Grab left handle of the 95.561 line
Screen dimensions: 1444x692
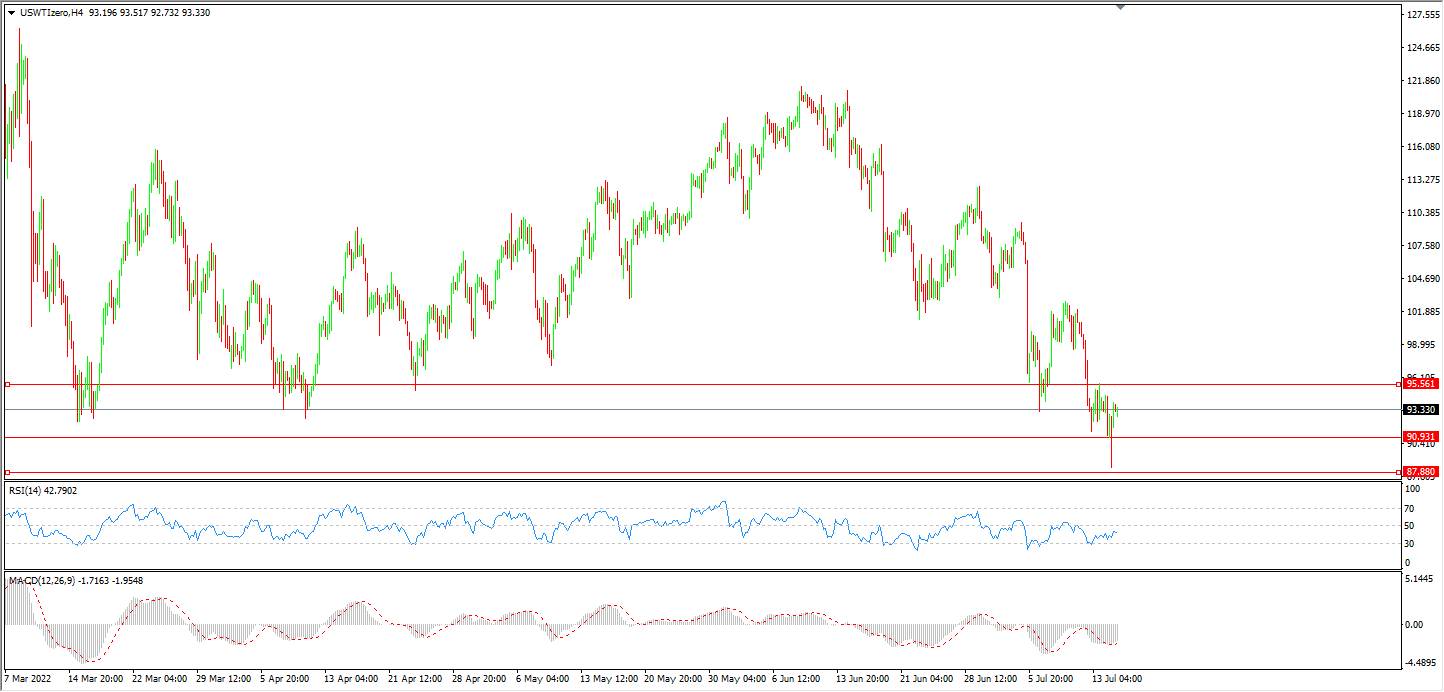click(x=7, y=384)
